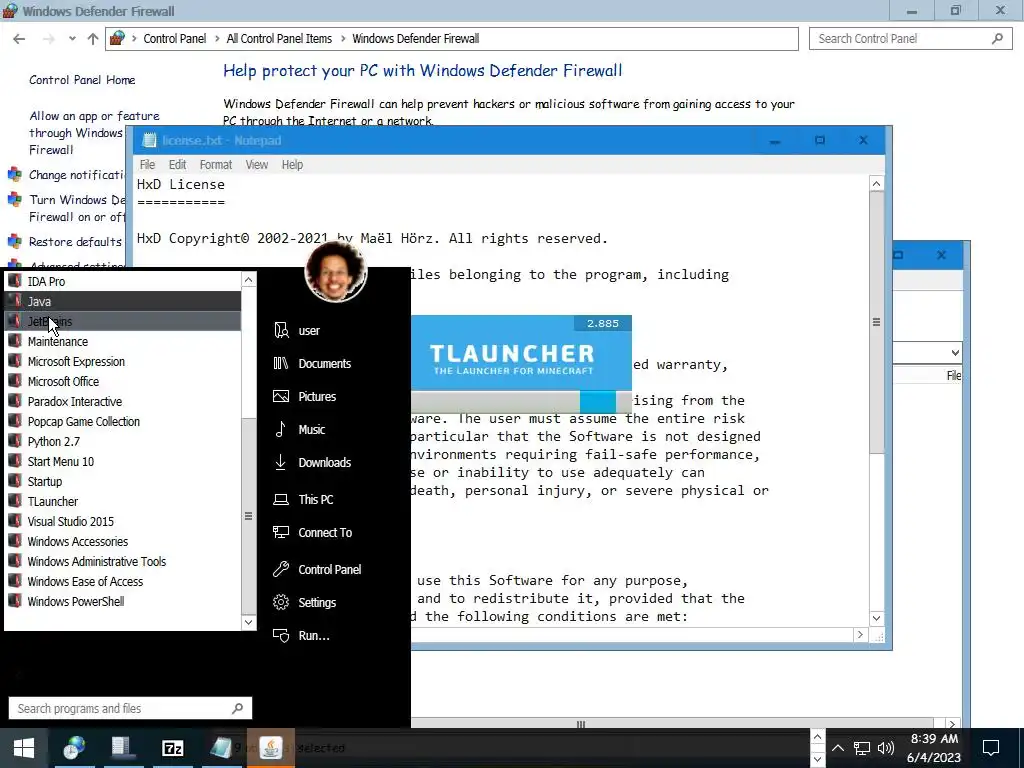Viewport: 1024px width, 768px height.
Task: Show hidden system tray icons
Action: tap(838, 748)
